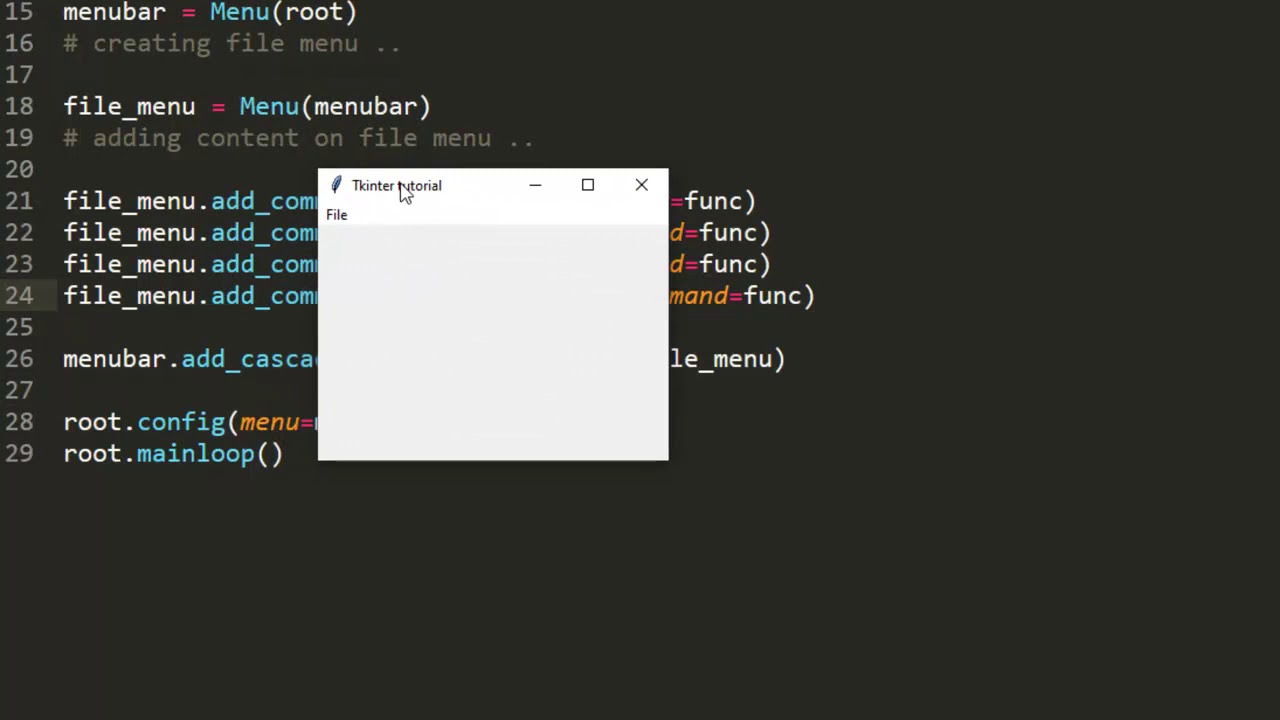The image size is (1280, 720).
Task: Click 'root.config(' text on line 28
Action: click(x=150, y=422)
